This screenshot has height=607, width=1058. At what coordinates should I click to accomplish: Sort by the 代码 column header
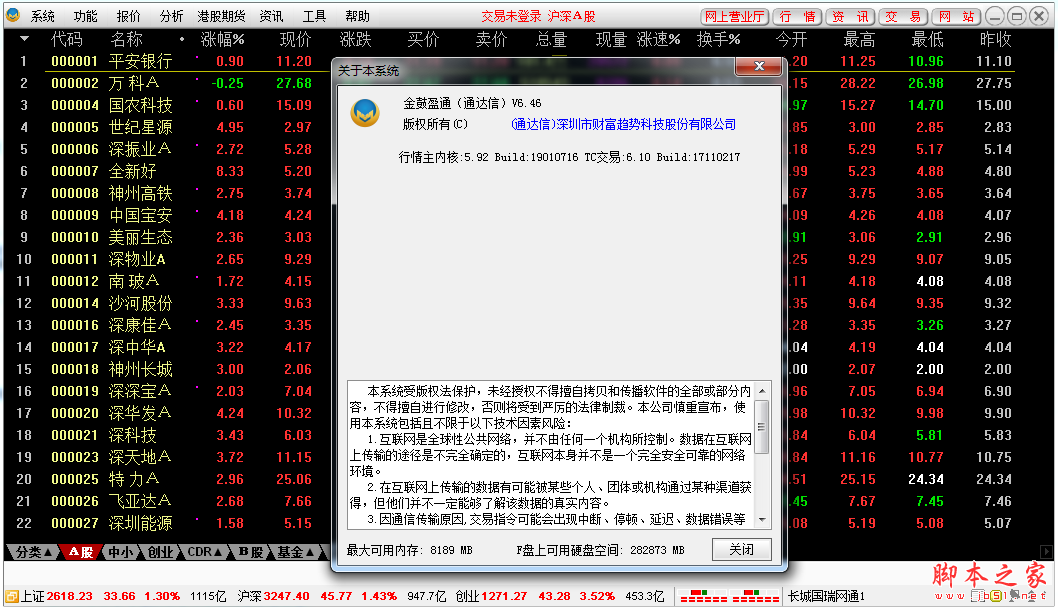pyautogui.click(x=66, y=40)
